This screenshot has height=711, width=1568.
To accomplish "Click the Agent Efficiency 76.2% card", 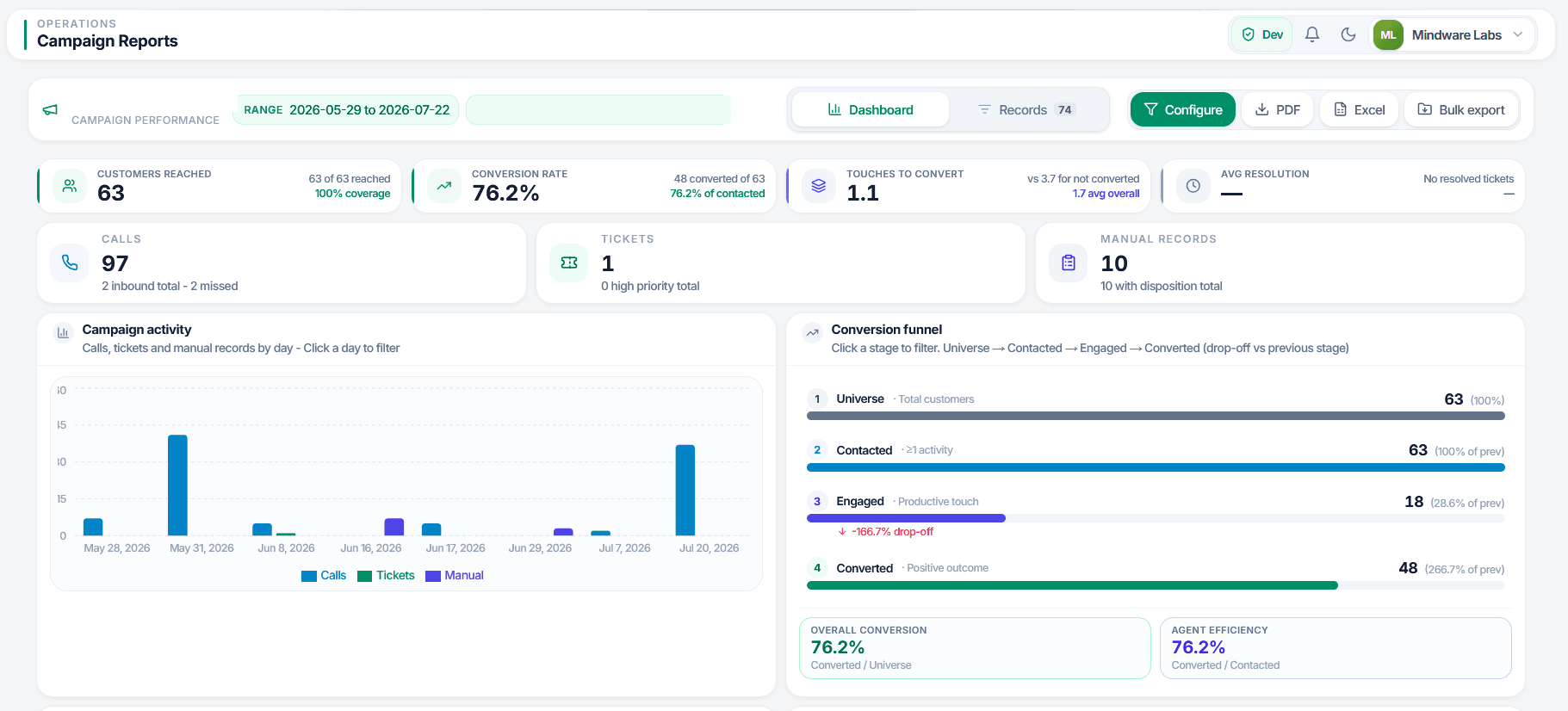I will click(x=1336, y=648).
